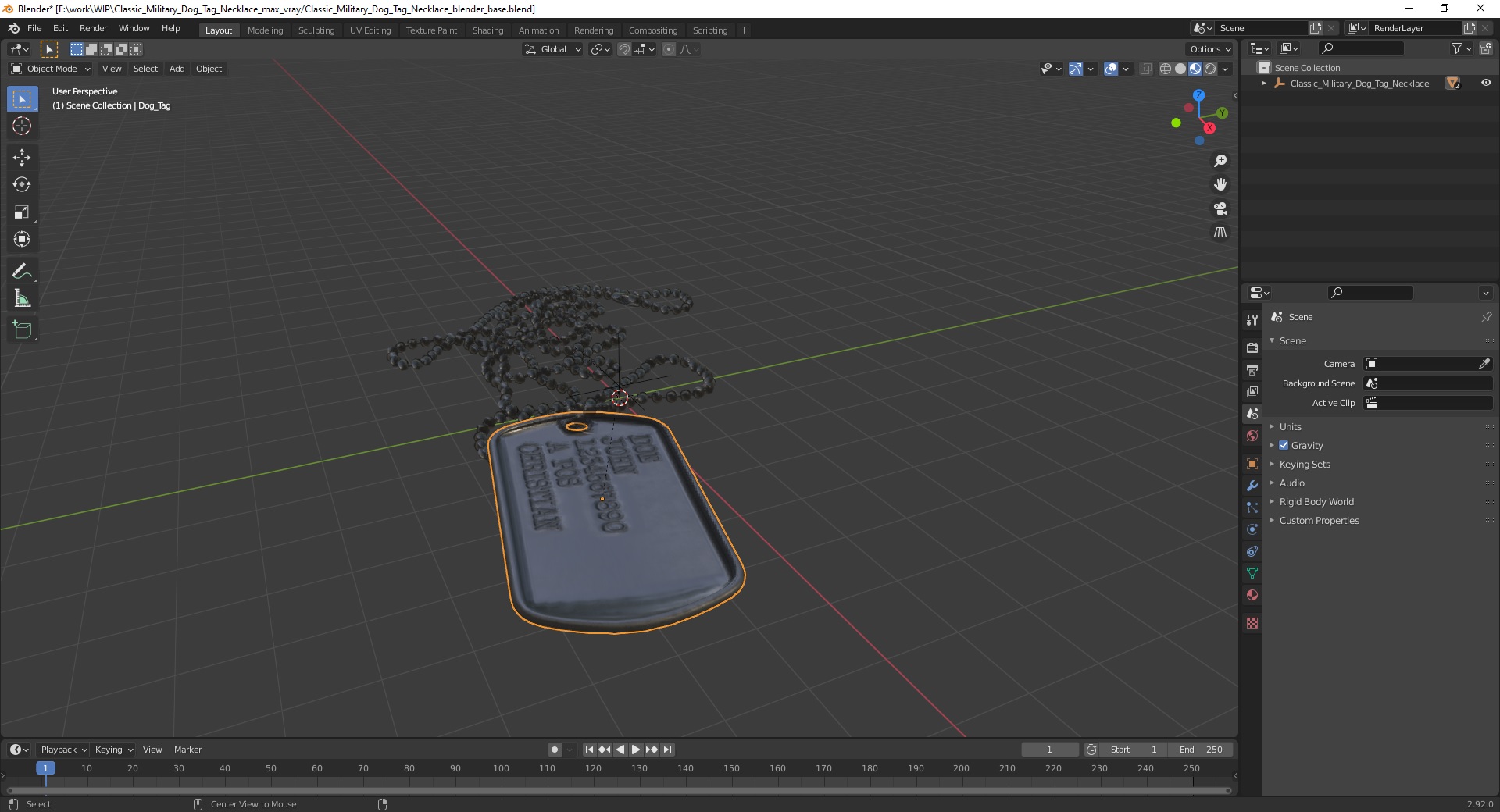Open Global transform orientation dropdown
Image resolution: width=1500 pixels, height=812 pixels.
coord(552,49)
